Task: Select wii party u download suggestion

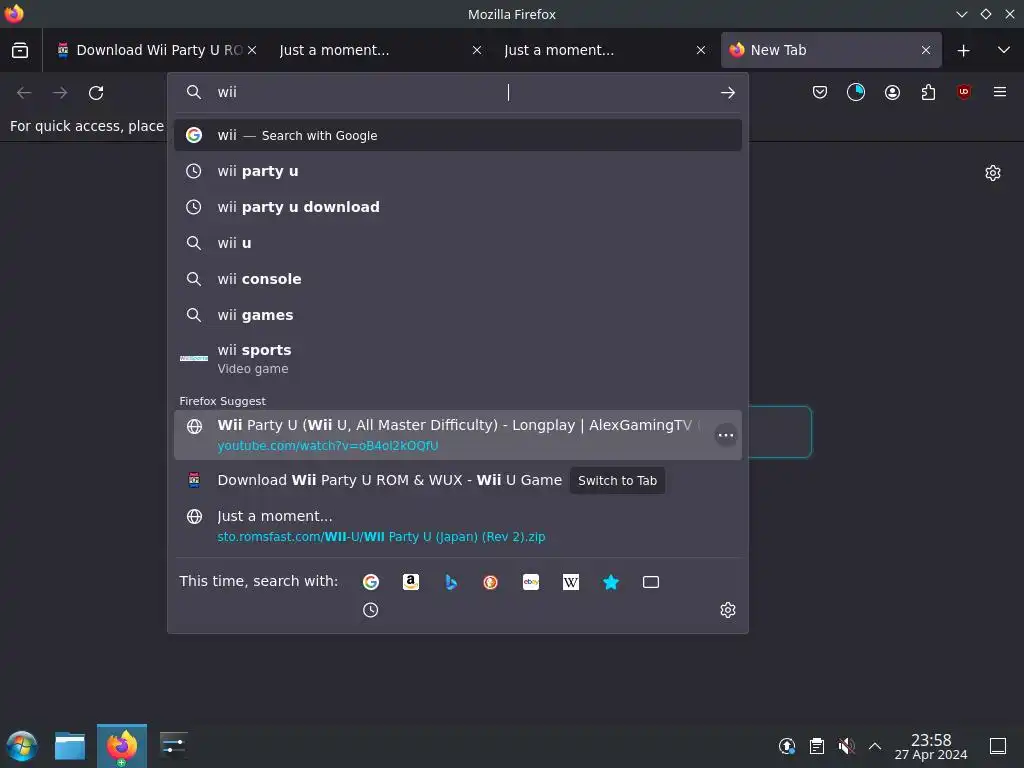Action: (x=458, y=207)
